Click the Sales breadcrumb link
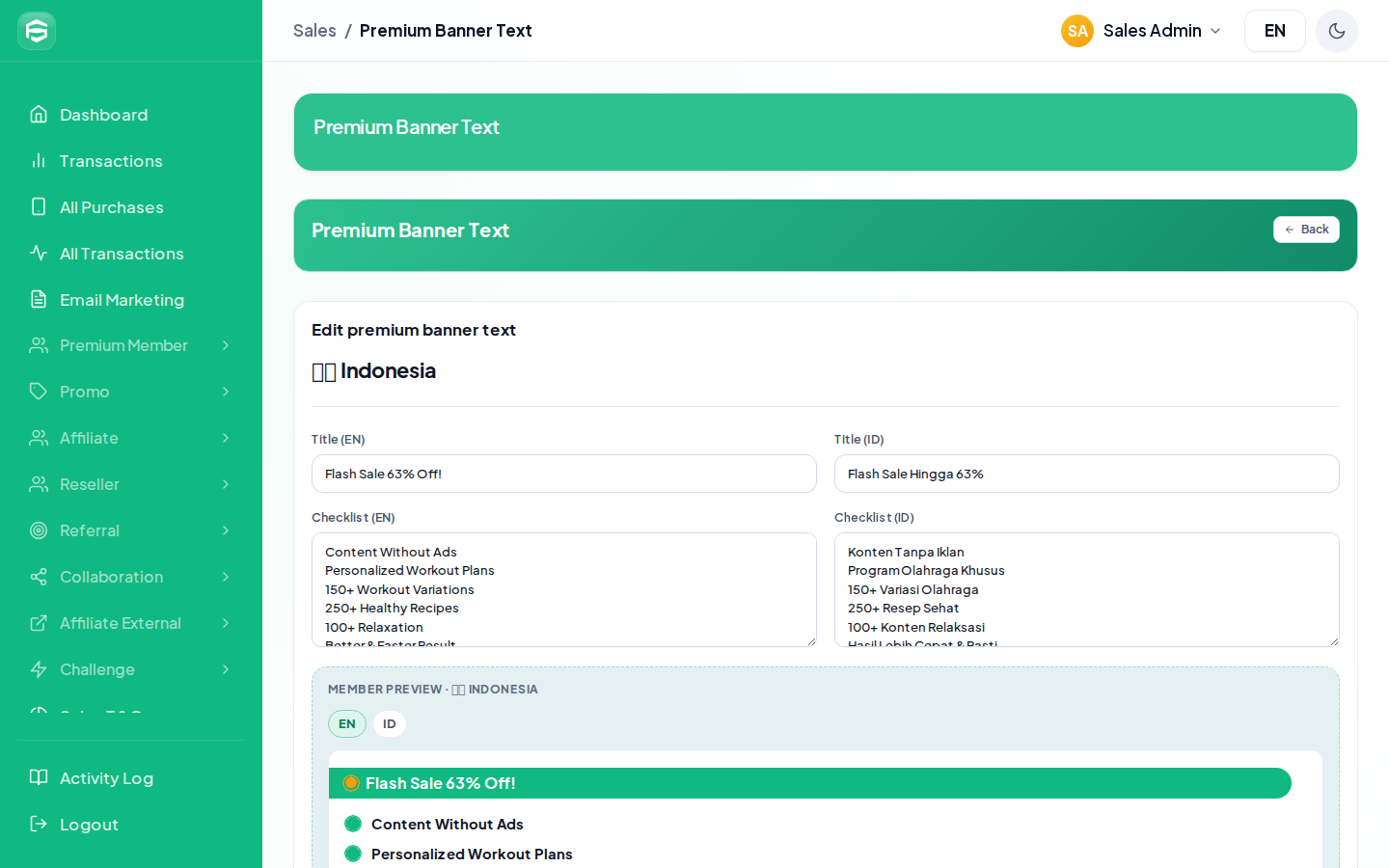 click(x=314, y=31)
